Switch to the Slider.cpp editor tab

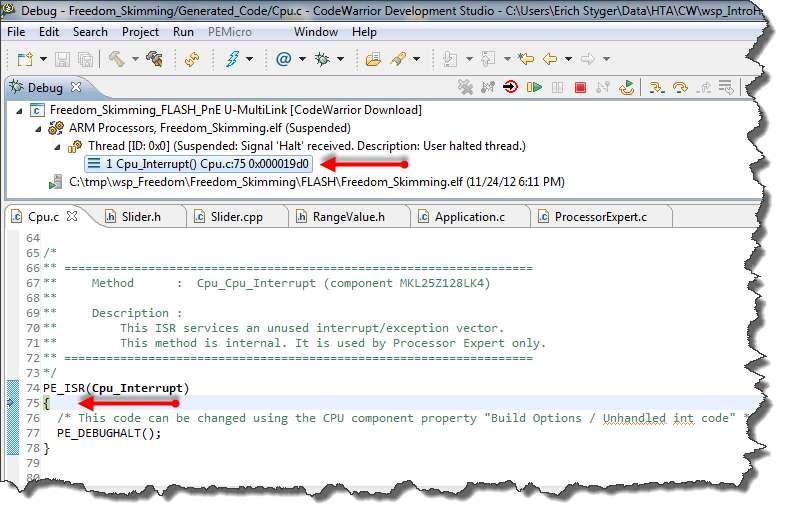coord(237,217)
